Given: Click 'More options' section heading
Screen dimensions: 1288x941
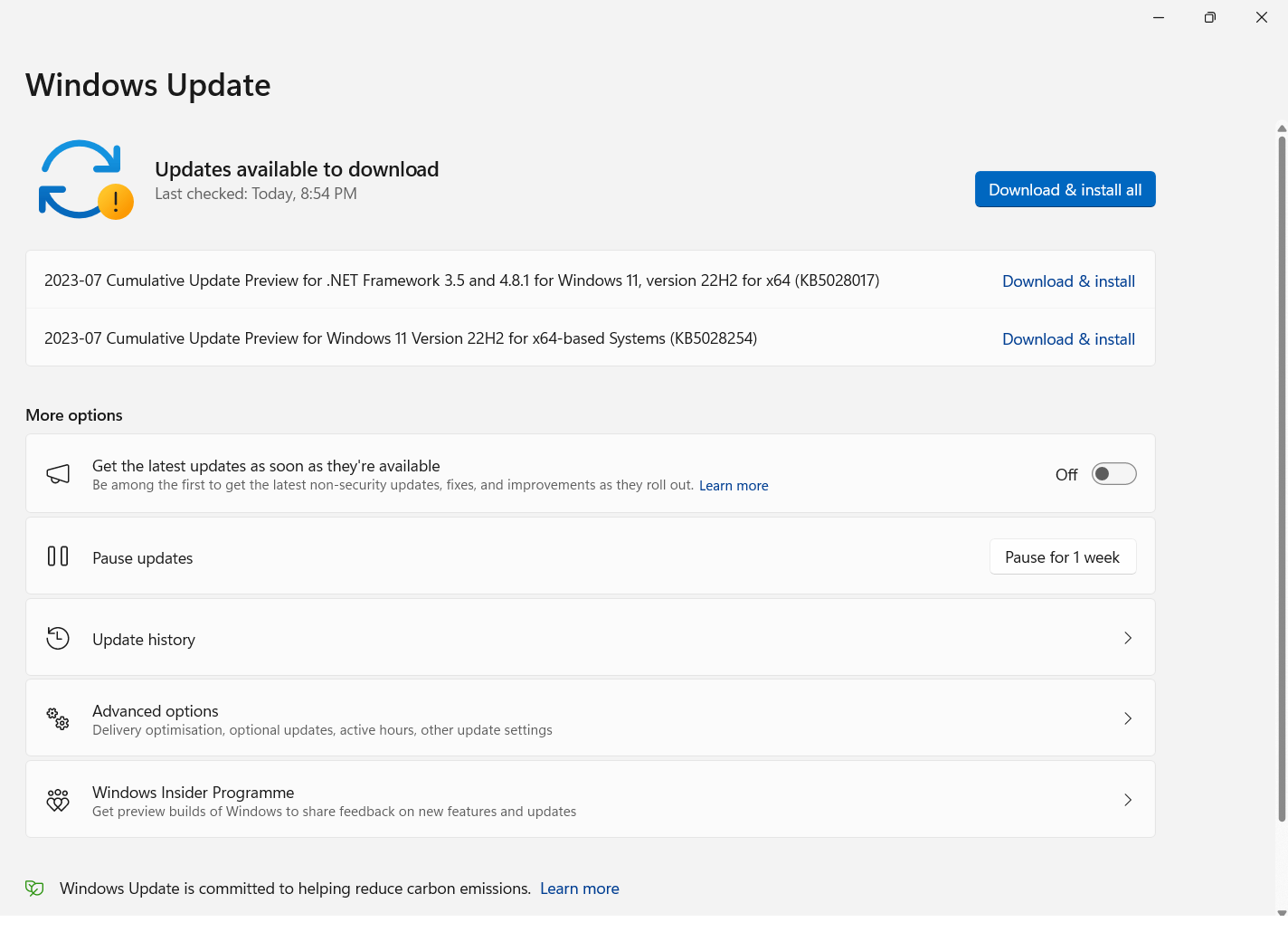Looking at the screenshot, I should point(74,415).
